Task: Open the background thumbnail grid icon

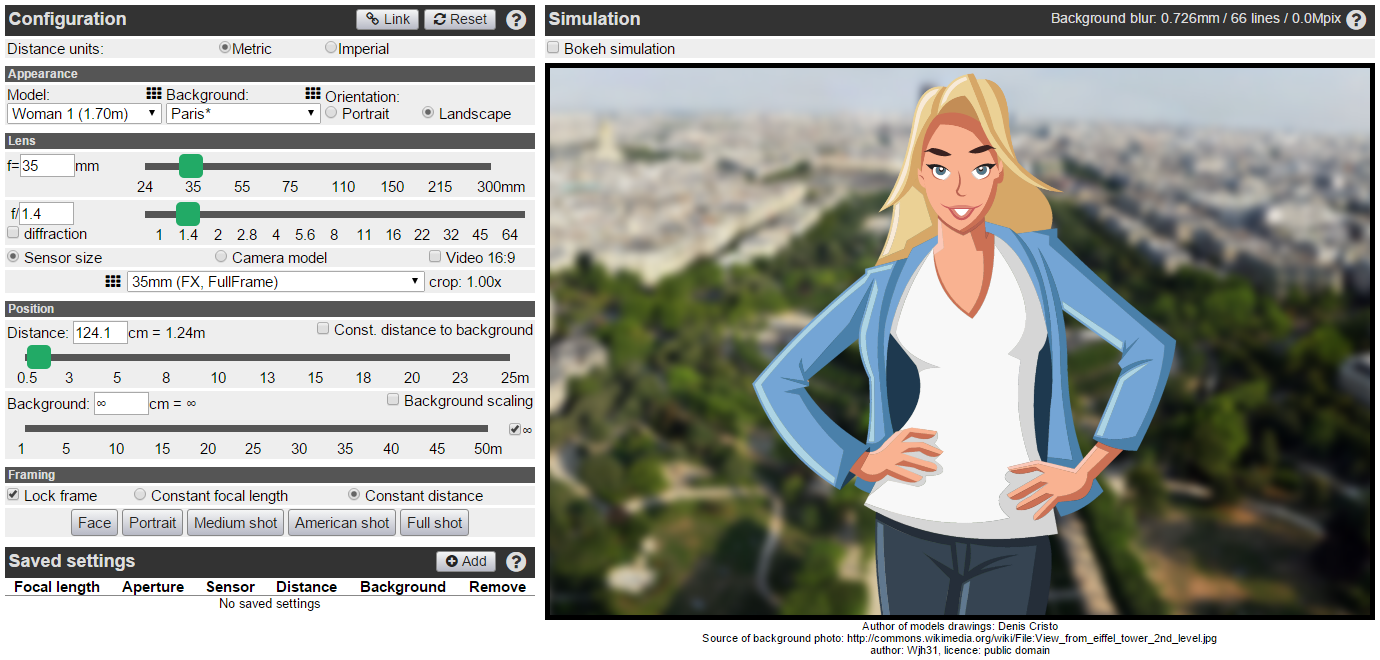Action: pos(313,93)
